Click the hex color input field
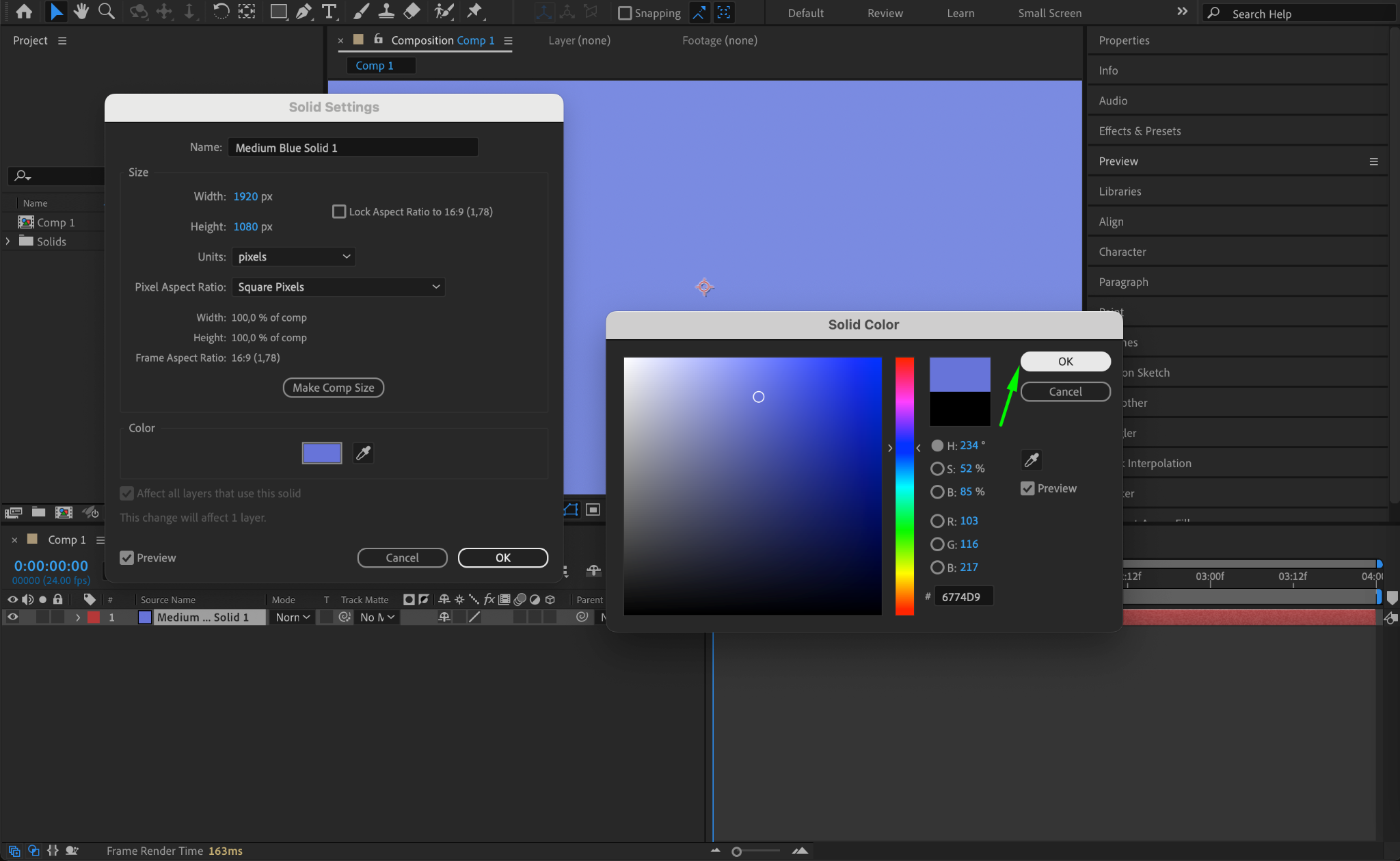Viewport: 1400px width, 861px height. pos(963,596)
